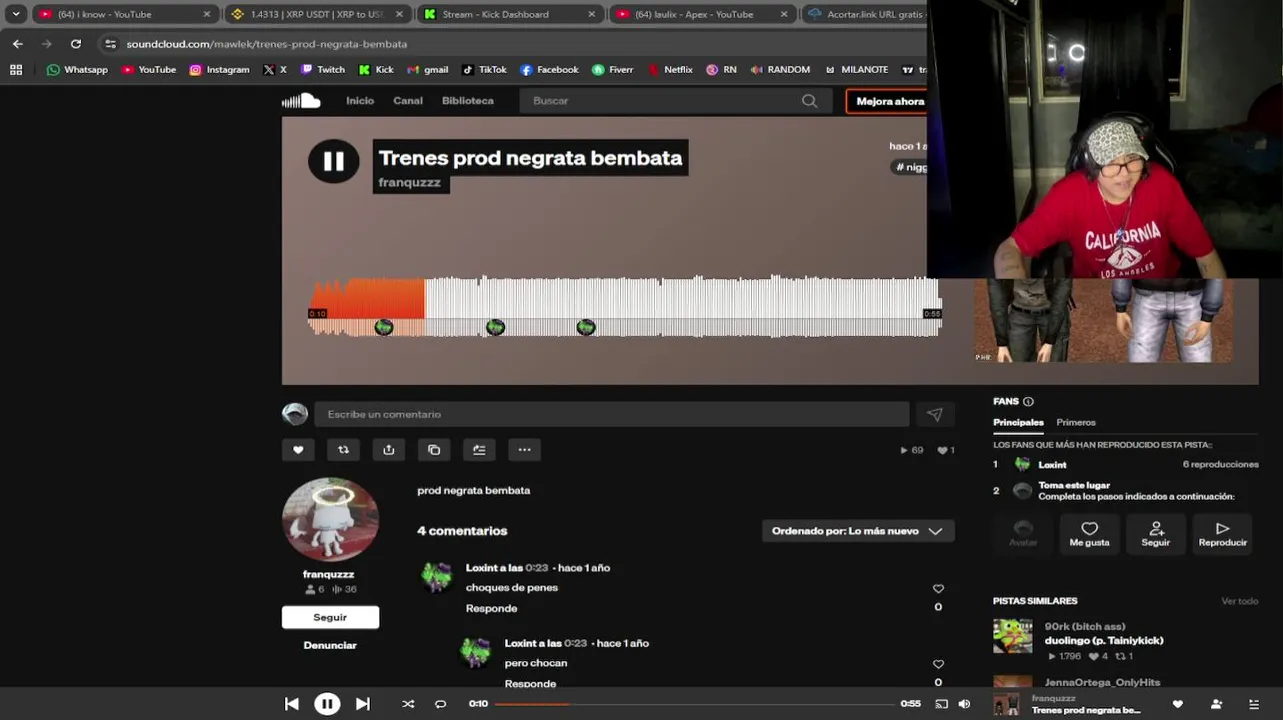Viewport: 1283px width, 720px height.
Task: Follow the artist from player bar icon
Action: [x=1216, y=704]
